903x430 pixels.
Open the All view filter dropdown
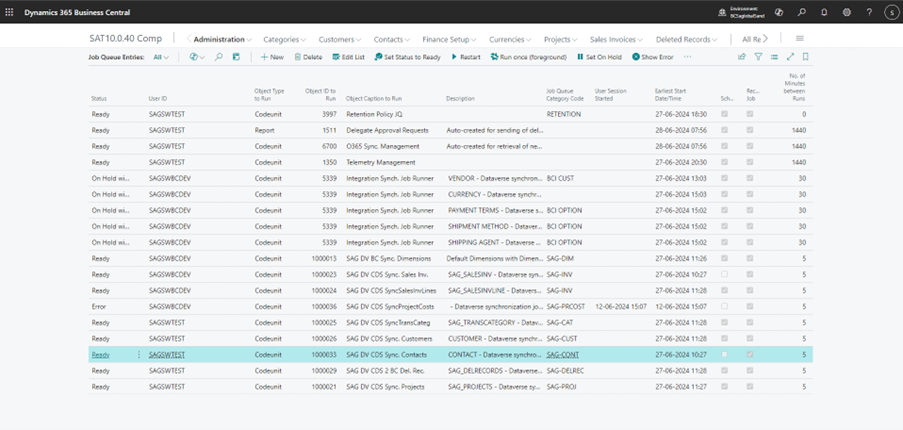point(161,57)
